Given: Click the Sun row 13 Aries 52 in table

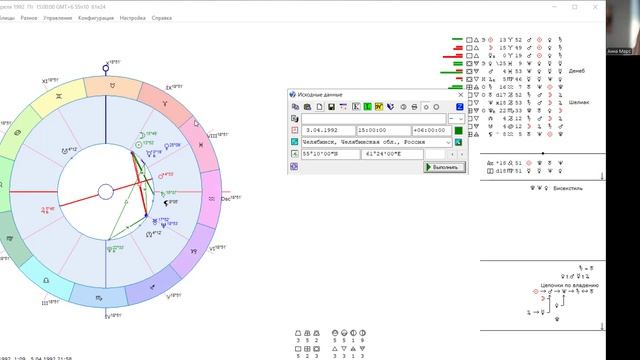Looking at the screenshot, I should pyautogui.click(x=515, y=40).
